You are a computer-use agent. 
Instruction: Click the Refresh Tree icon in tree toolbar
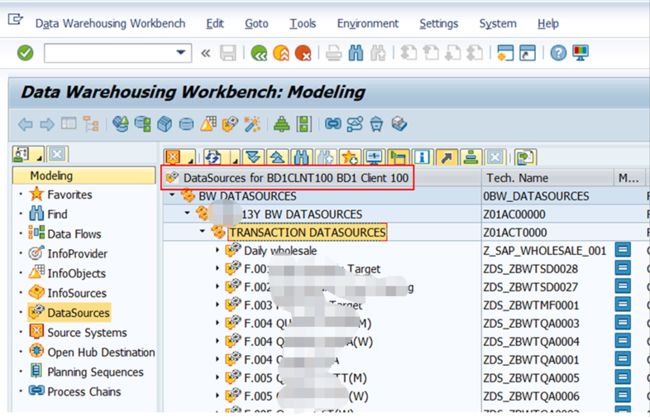tap(213, 157)
